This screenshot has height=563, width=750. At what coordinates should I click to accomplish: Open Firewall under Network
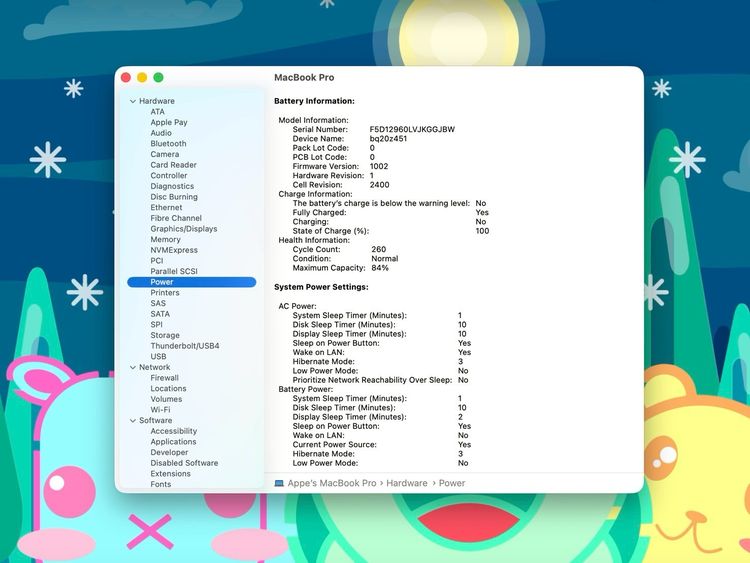164,378
